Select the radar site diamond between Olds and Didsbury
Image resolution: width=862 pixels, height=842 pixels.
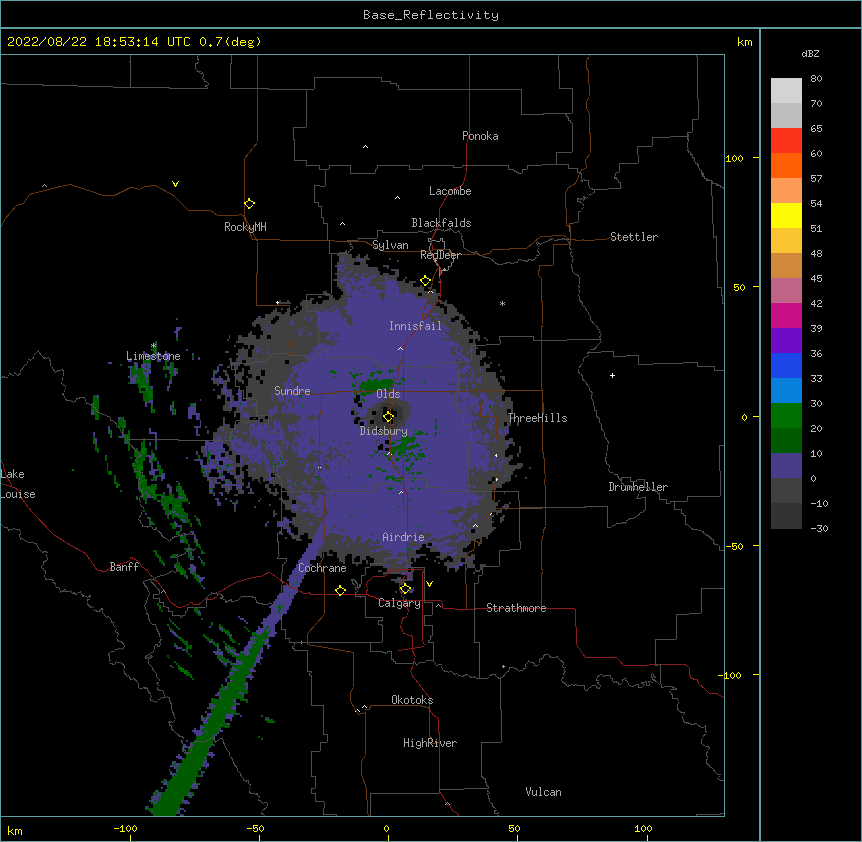388,417
